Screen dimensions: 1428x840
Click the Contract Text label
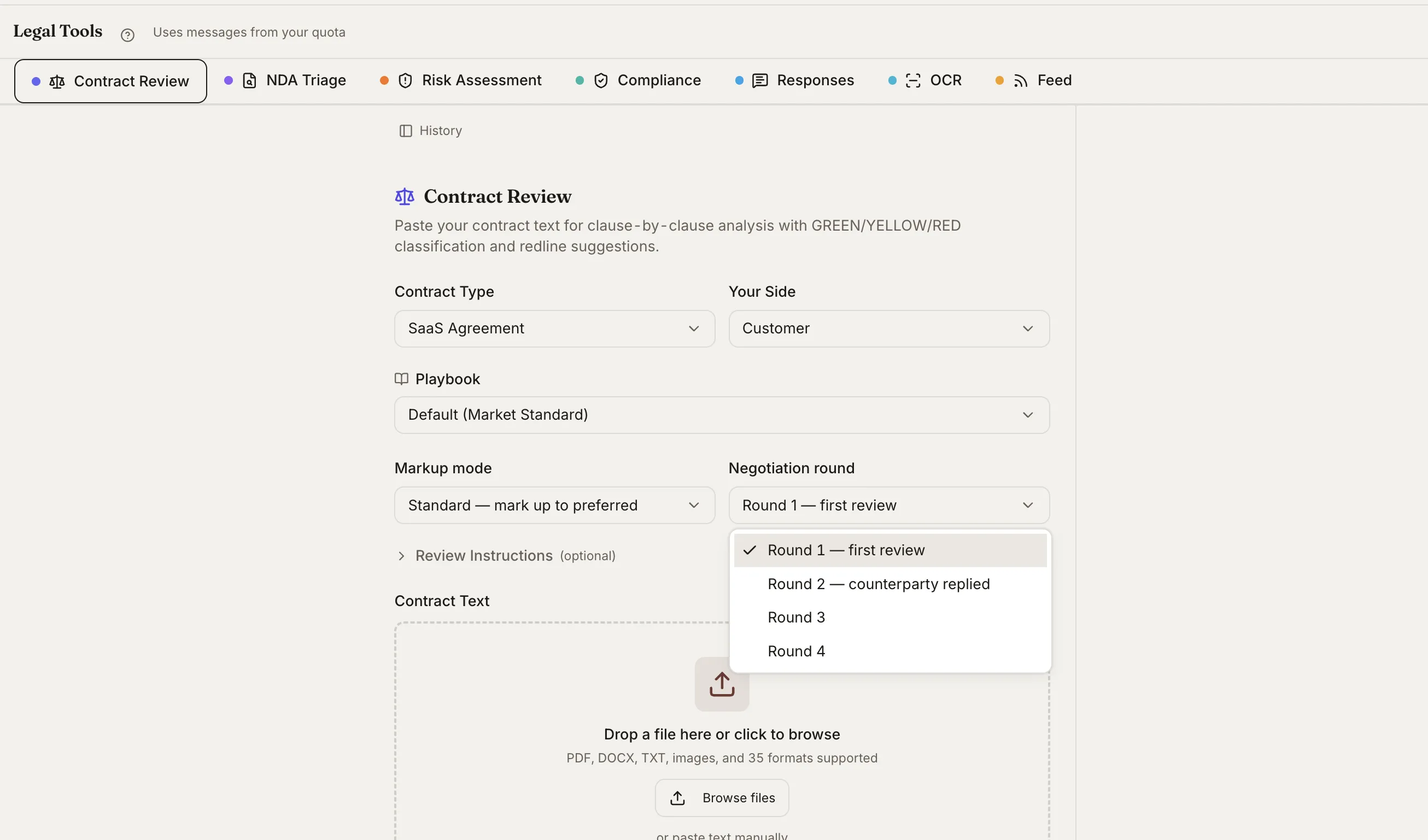point(442,601)
